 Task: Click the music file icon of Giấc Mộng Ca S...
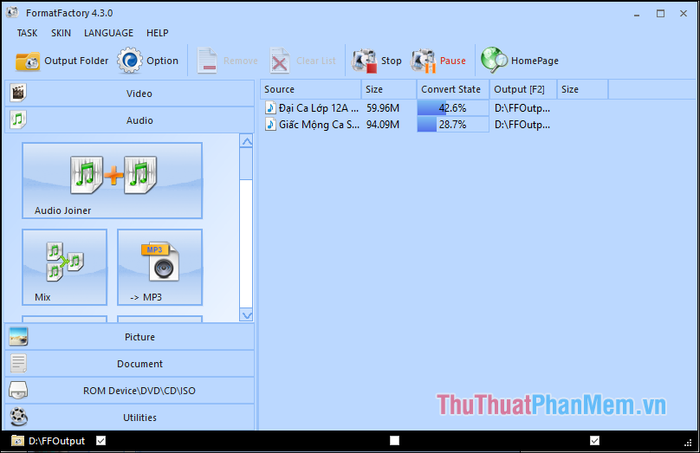click(x=270, y=124)
